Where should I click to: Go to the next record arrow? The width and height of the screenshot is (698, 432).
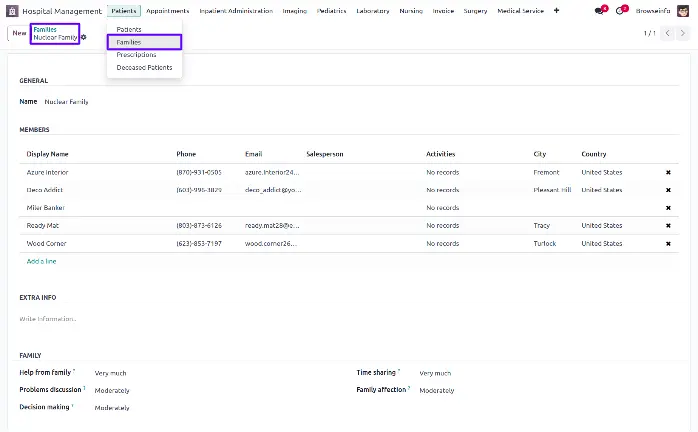(x=683, y=34)
